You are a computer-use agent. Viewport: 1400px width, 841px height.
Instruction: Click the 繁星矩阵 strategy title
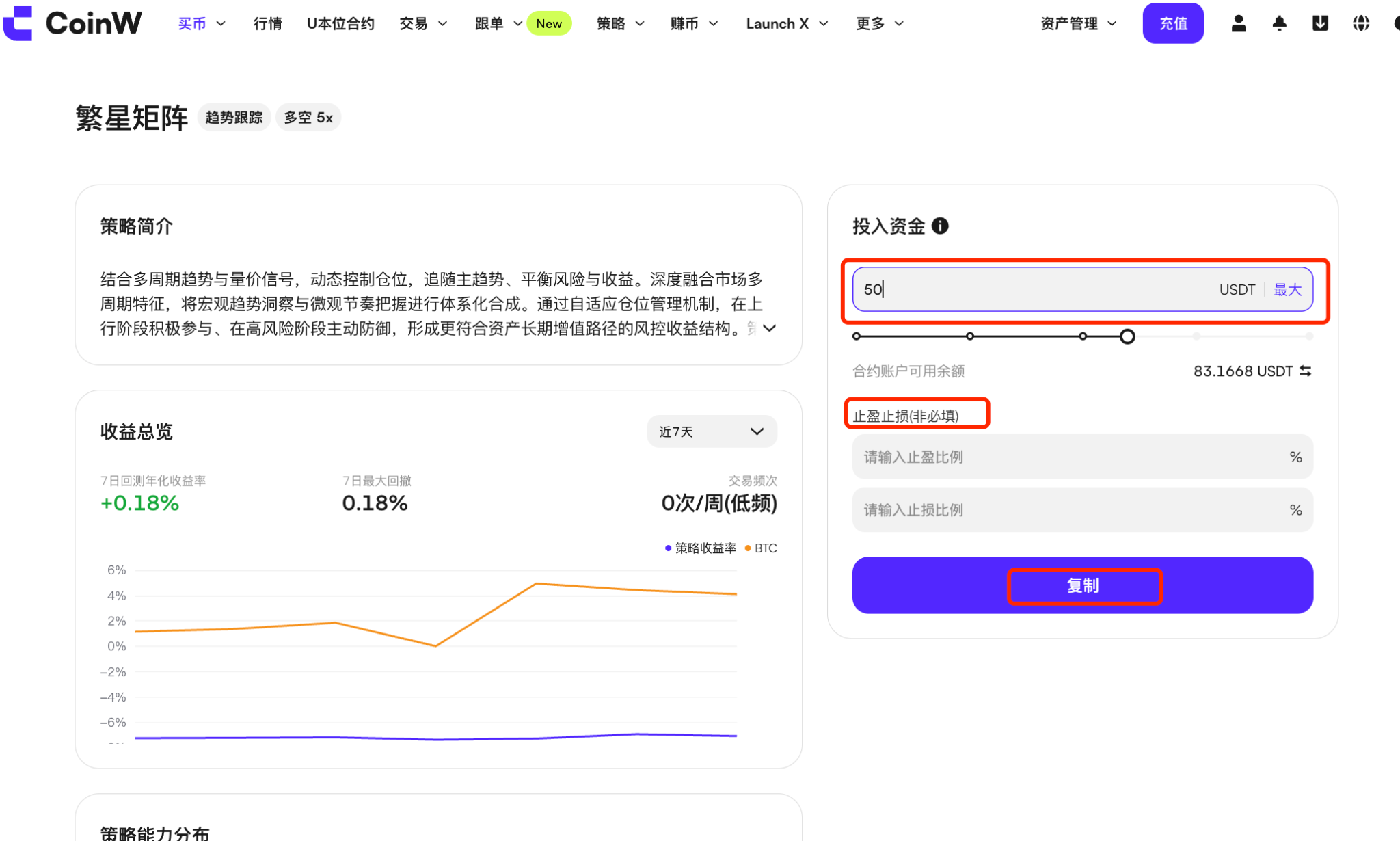tap(131, 118)
